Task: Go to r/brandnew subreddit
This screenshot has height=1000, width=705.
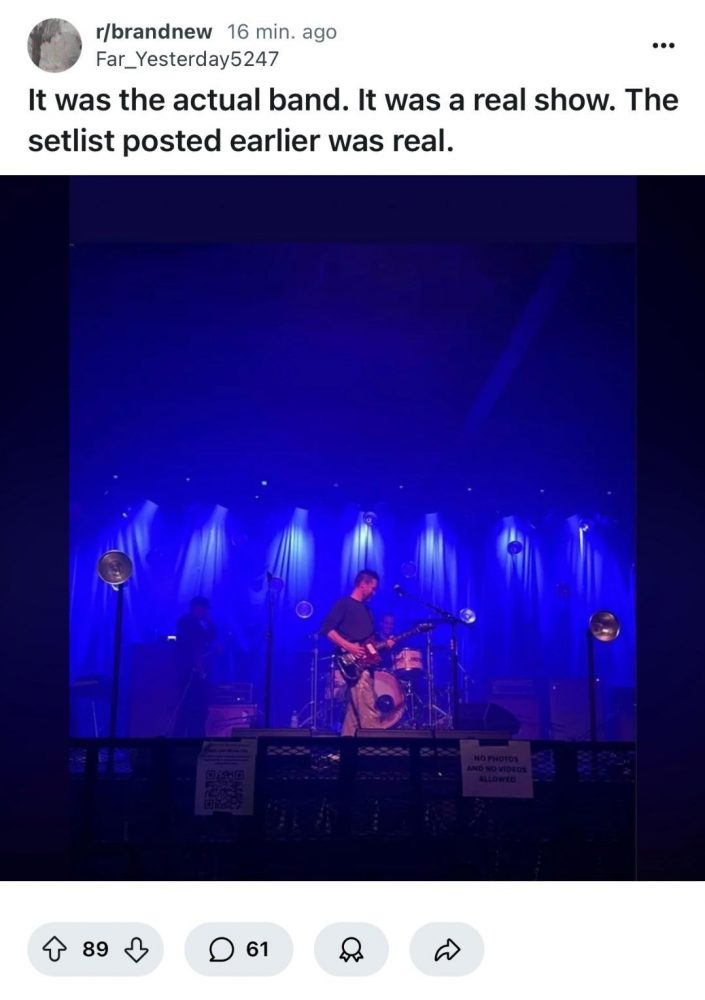Action: pos(153,31)
